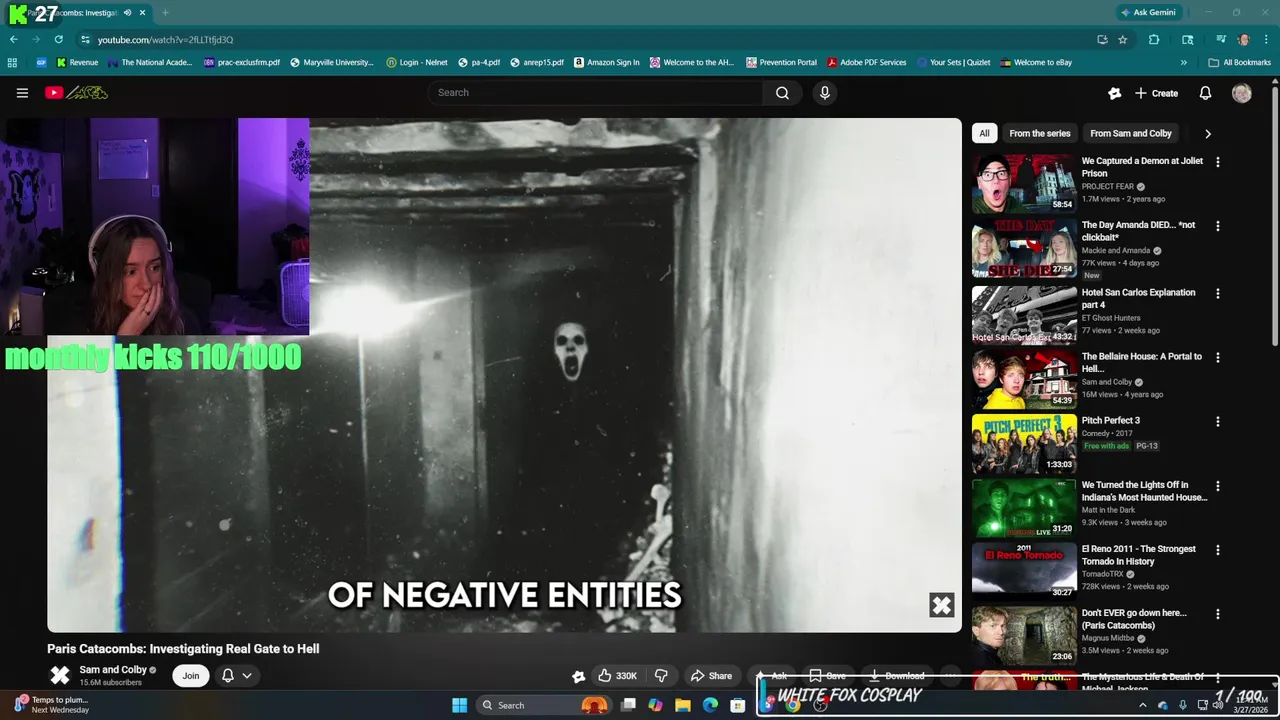This screenshot has width=1280, height=720.
Task: Open the YouTube account avatar menu
Action: pyautogui.click(x=1242, y=93)
